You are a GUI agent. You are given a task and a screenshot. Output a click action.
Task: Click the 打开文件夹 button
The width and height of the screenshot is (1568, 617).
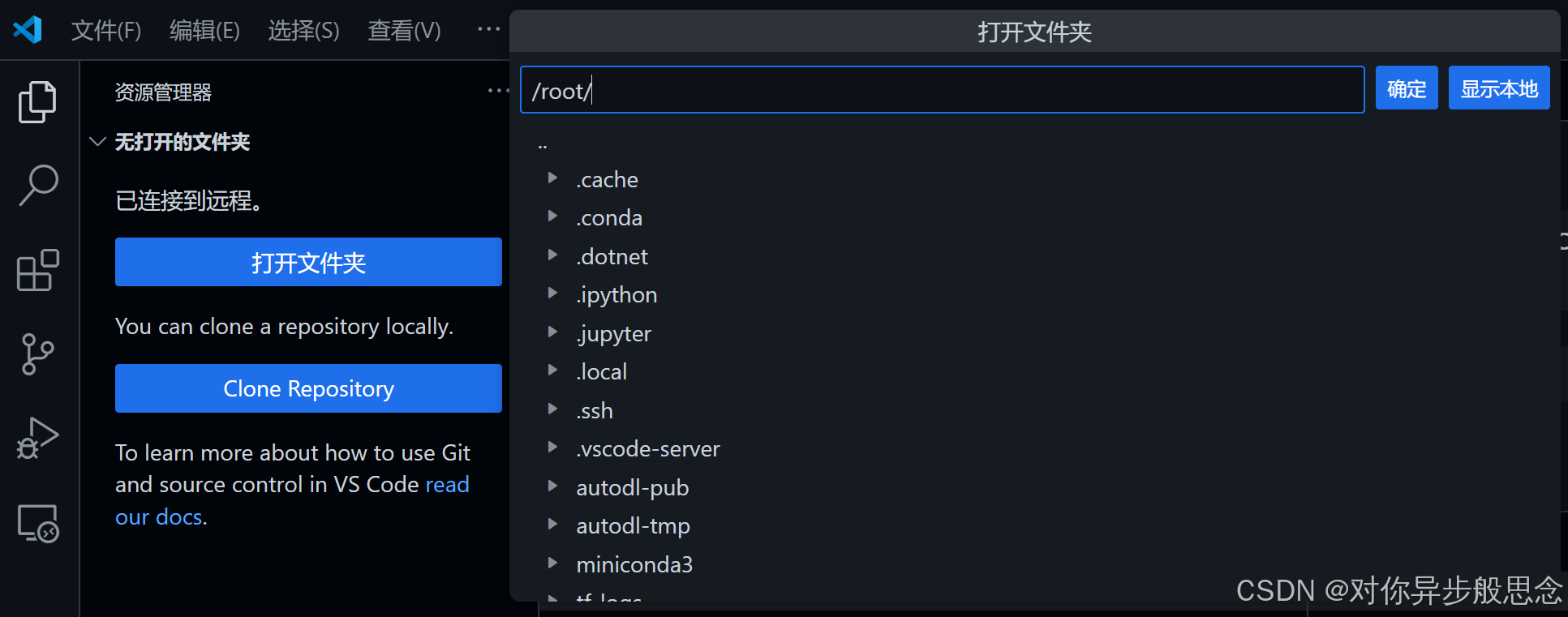(x=308, y=263)
